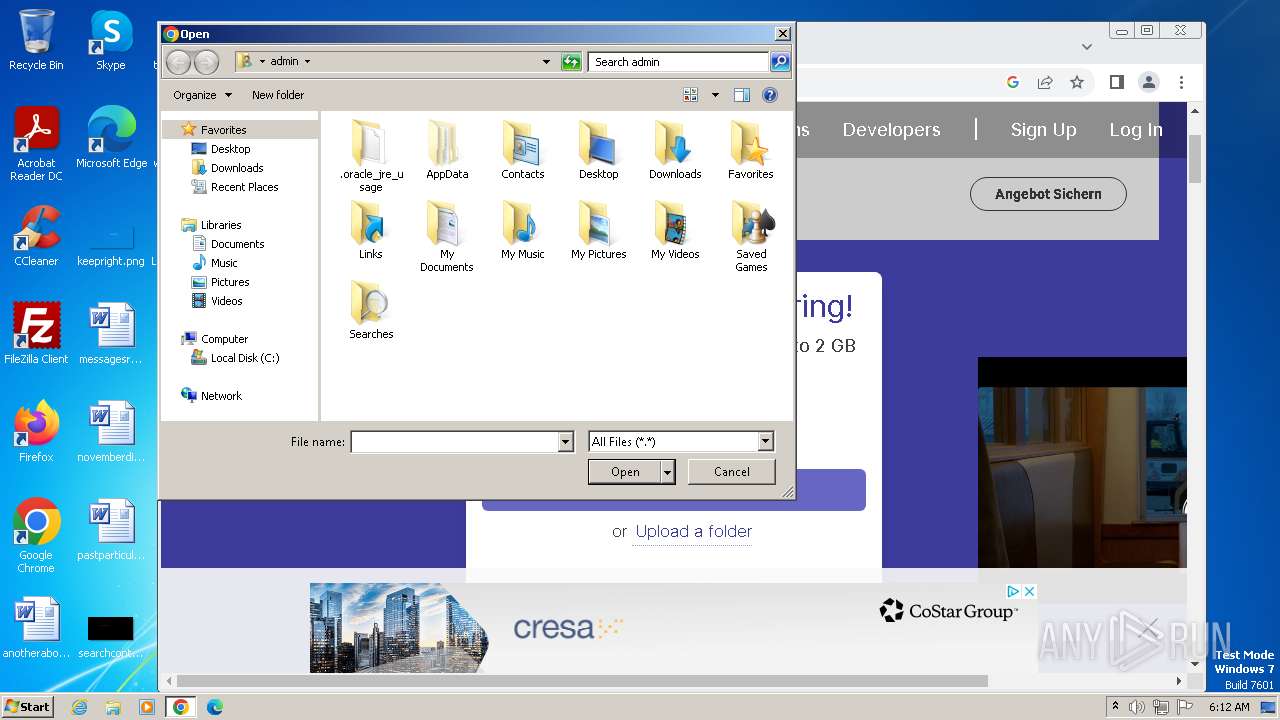Select the Searches folder
The height and width of the screenshot is (720, 1280).
[371, 310]
